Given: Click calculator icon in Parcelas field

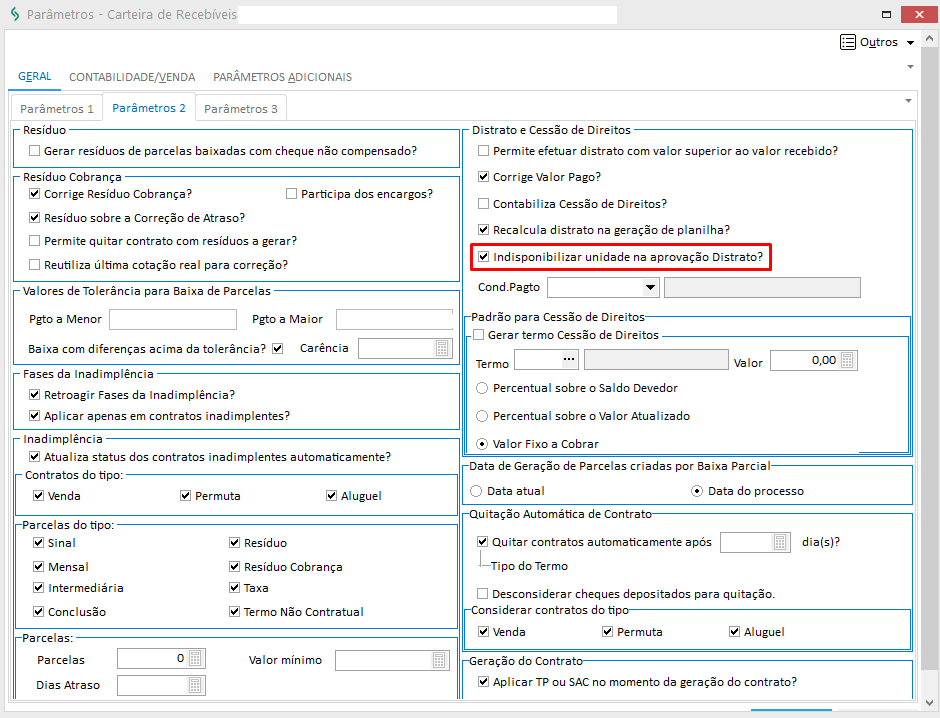Looking at the screenshot, I should tap(195, 659).
